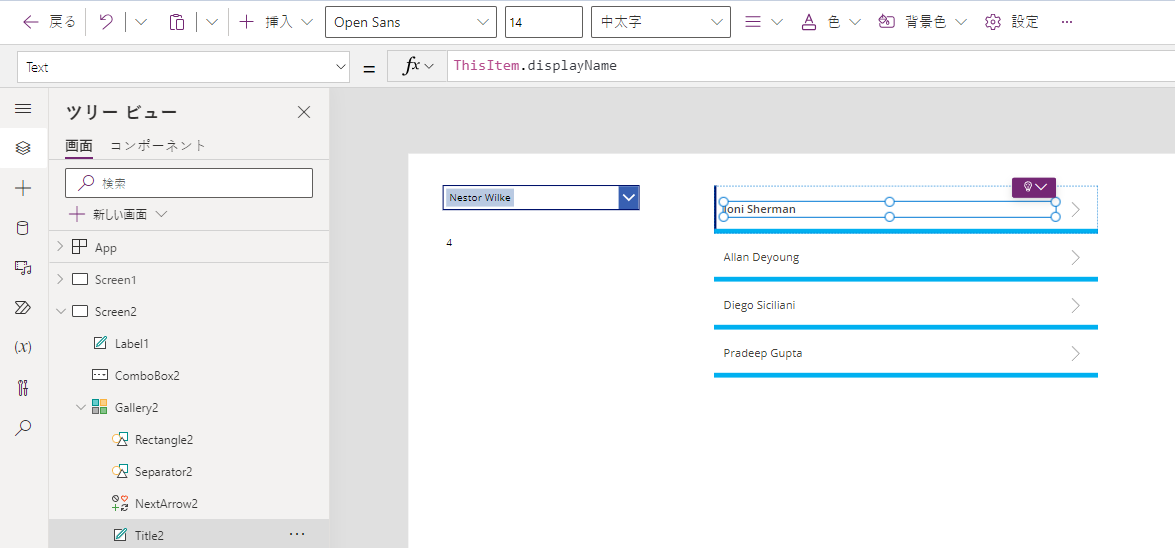The height and width of the screenshot is (548, 1175).
Task: Select the tree view layers icon
Action: pos(23,148)
